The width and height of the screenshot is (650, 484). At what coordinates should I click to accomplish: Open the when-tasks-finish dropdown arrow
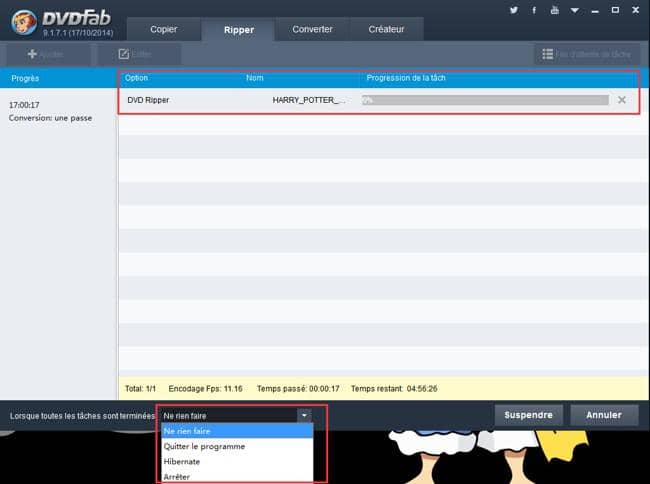click(304, 415)
